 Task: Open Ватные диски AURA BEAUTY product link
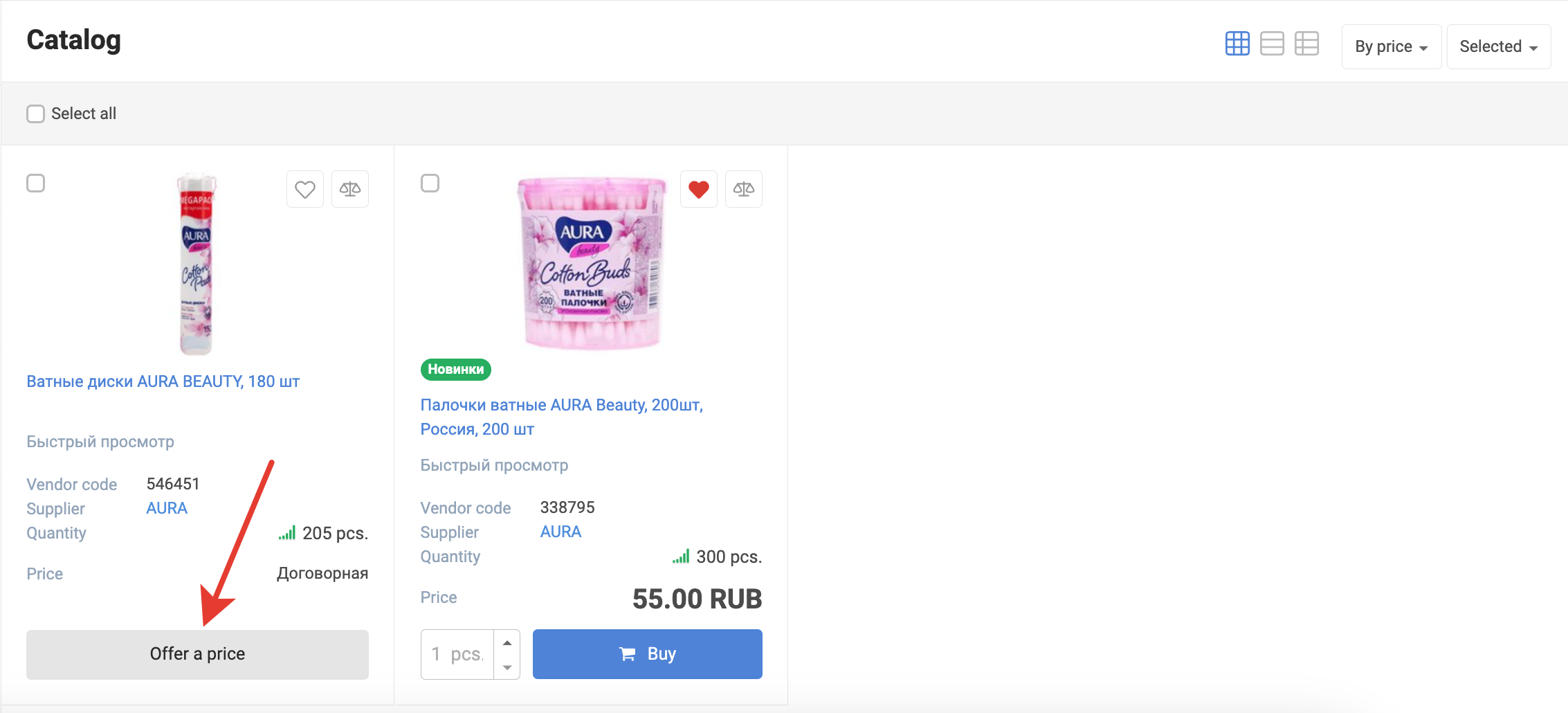pos(163,381)
